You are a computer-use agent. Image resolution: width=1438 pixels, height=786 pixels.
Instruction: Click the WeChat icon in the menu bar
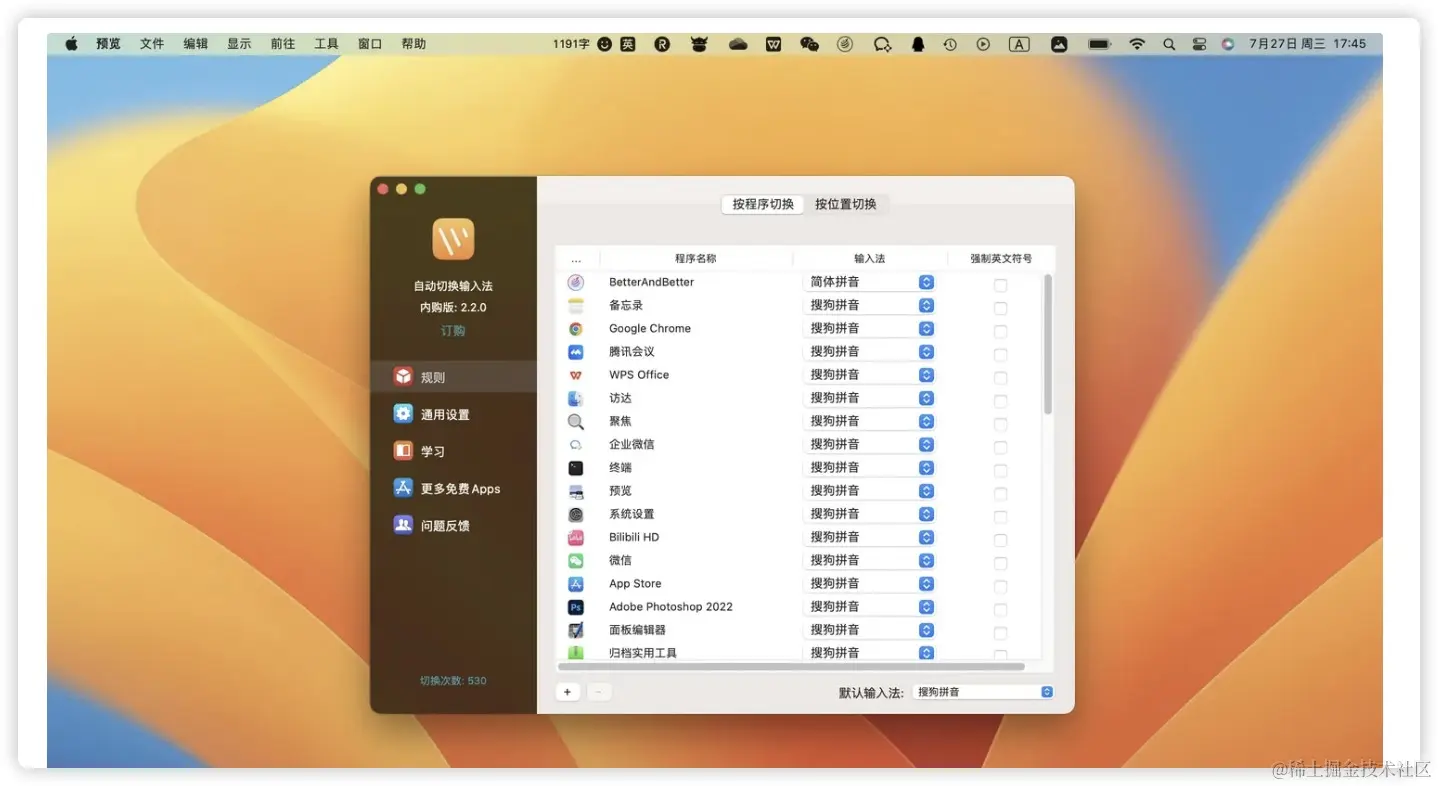coord(809,44)
